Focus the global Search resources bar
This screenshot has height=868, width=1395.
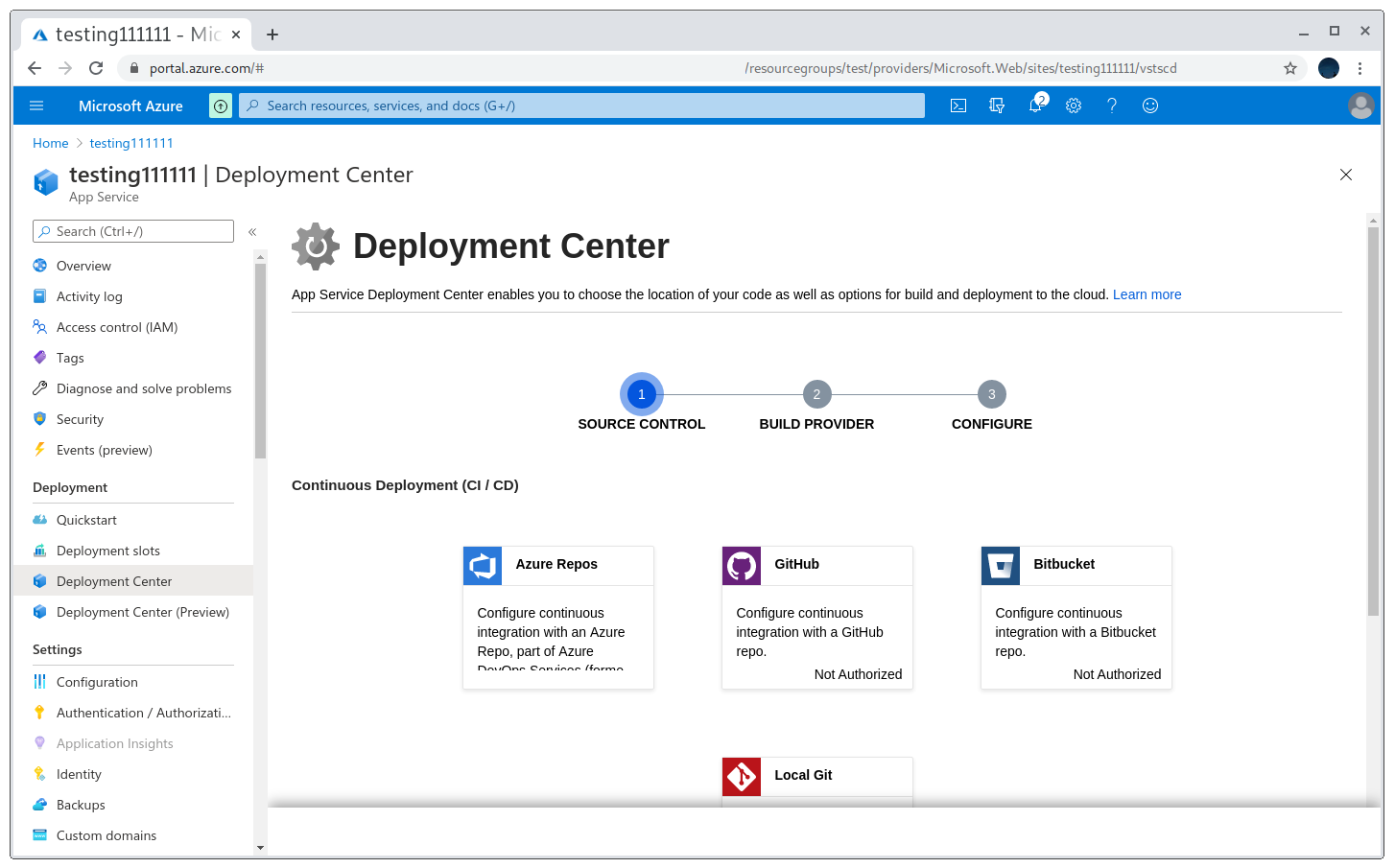coord(581,106)
